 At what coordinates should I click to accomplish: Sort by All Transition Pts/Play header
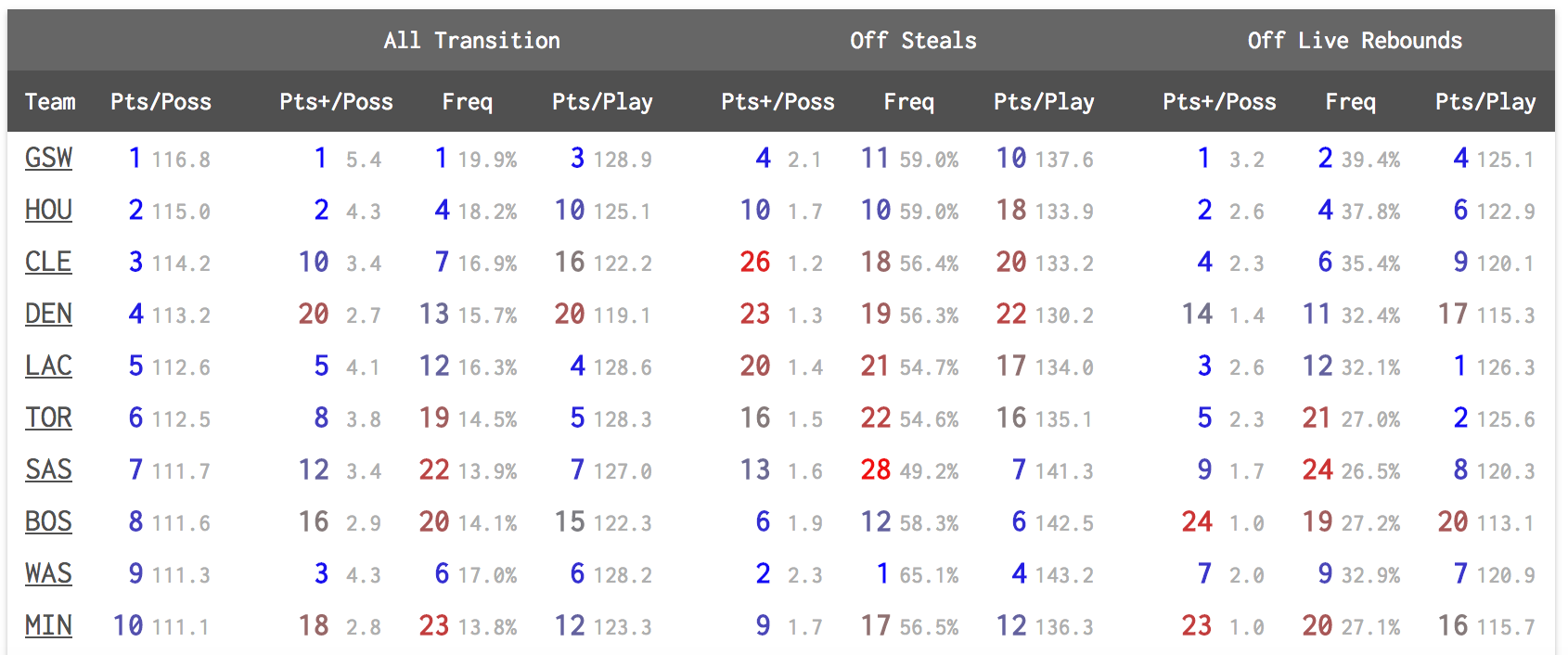tap(602, 102)
